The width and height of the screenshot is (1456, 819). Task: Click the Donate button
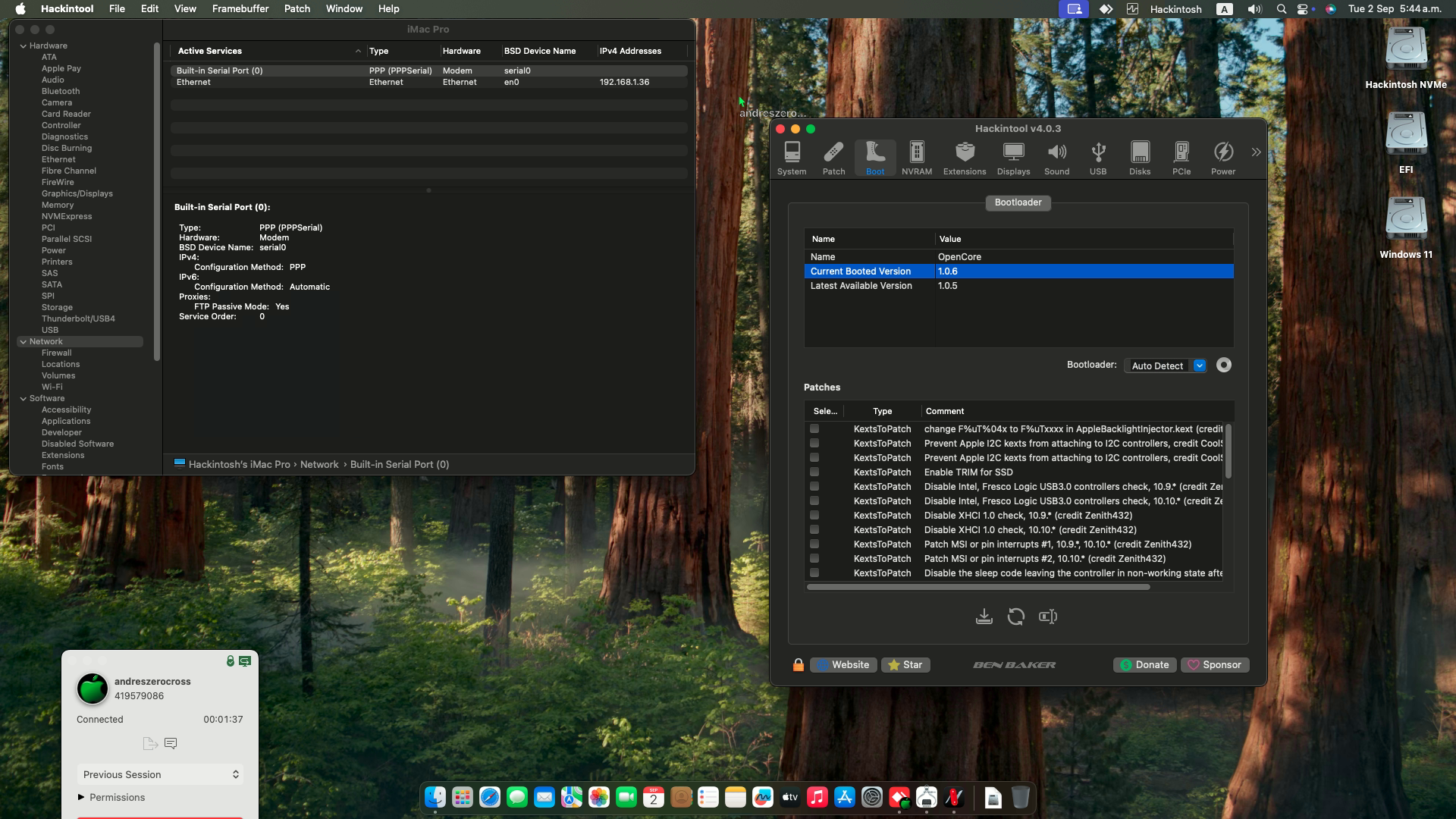1144,665
